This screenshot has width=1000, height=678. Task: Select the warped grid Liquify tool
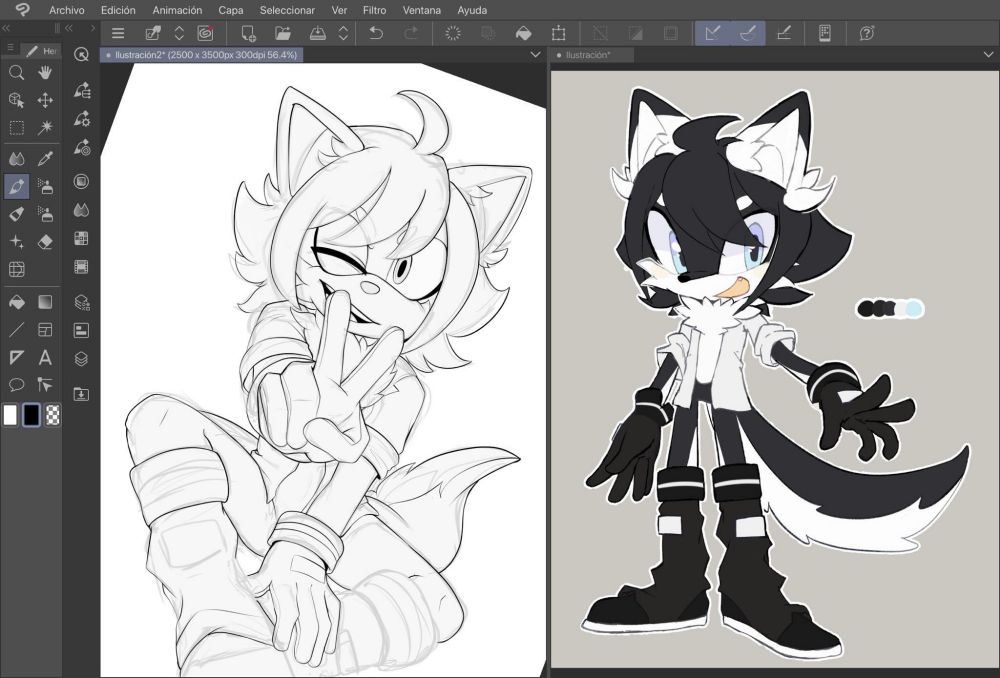pyautogui.click(x=17, y=269)
